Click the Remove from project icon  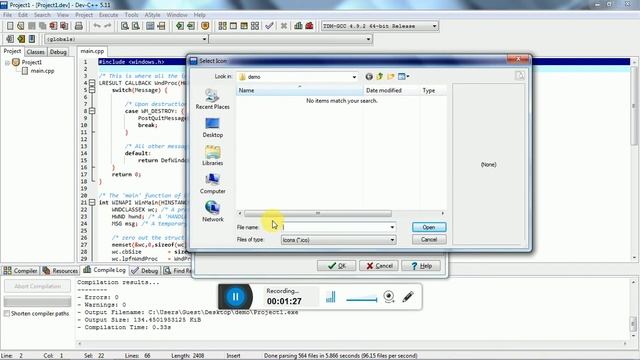click(191, 26)
